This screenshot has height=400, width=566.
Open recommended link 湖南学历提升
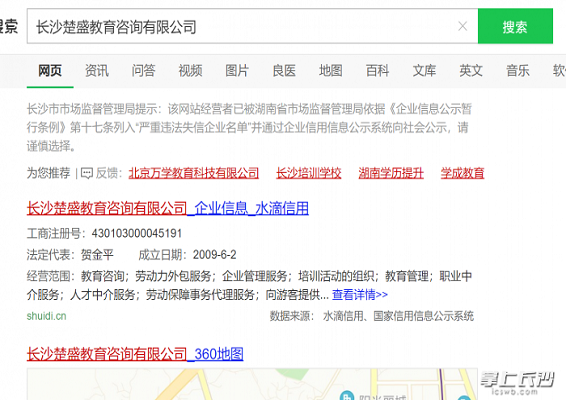click(x=391, y=173)
